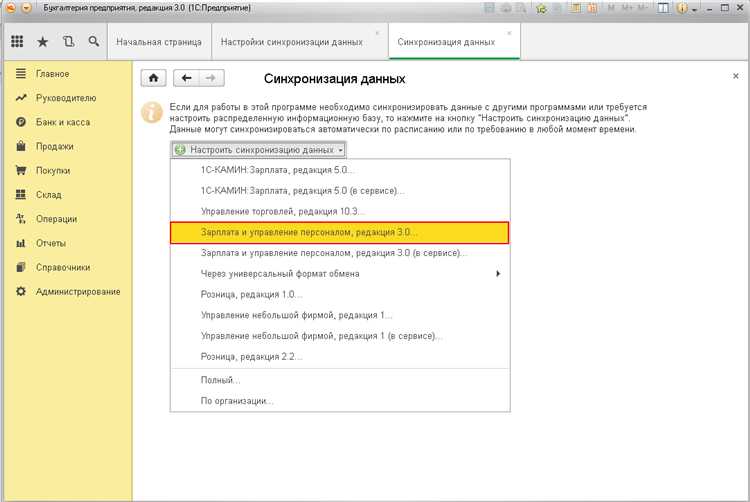Open the sections menu grid icon
The height and width of the screenshot is (502, 750).
17,42
